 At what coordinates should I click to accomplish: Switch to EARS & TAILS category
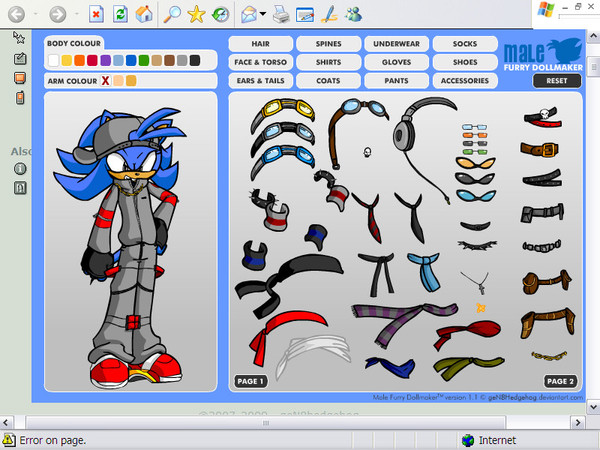tap(261, 81)
